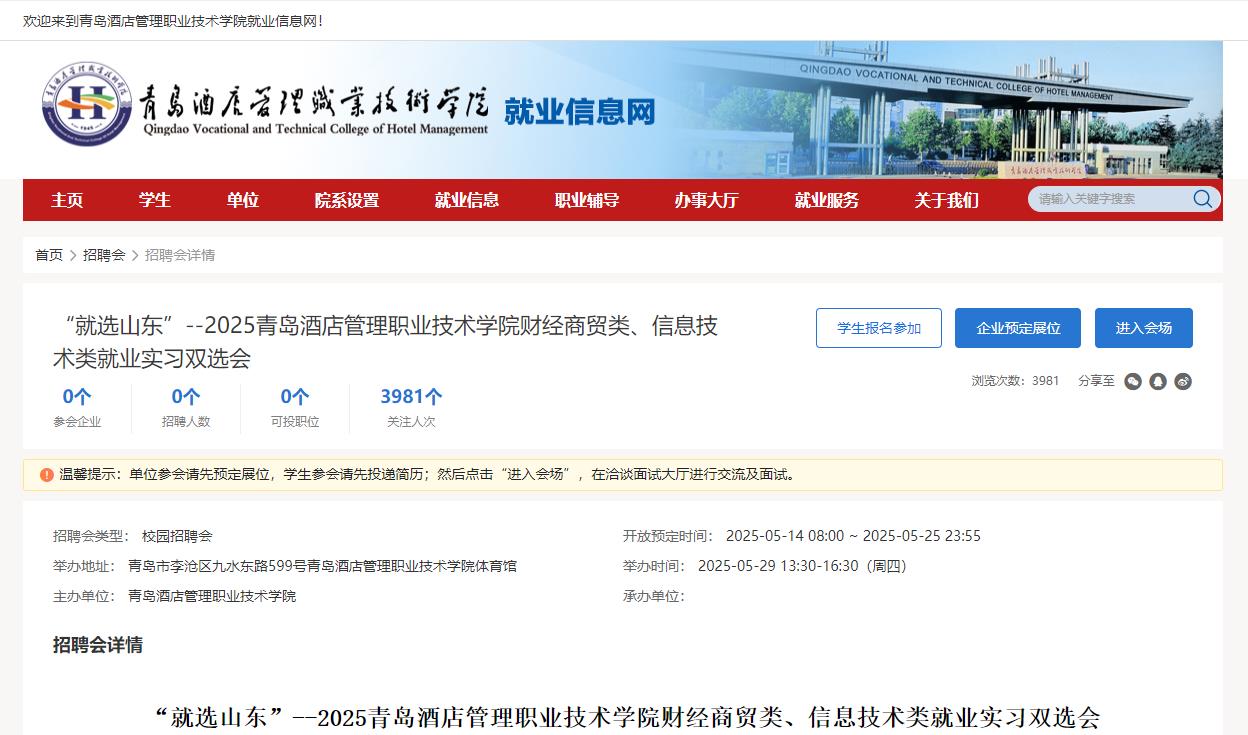Image resolution: width=1248 pixels, height=735 pixels.
Task: Click the 进入会场 button
Action: [x=1144, y=328]
